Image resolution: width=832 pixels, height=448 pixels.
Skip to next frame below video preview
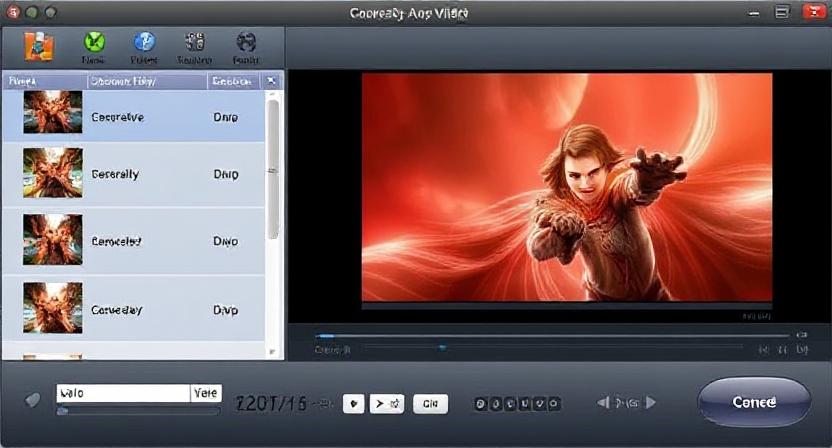coord(800,350)
